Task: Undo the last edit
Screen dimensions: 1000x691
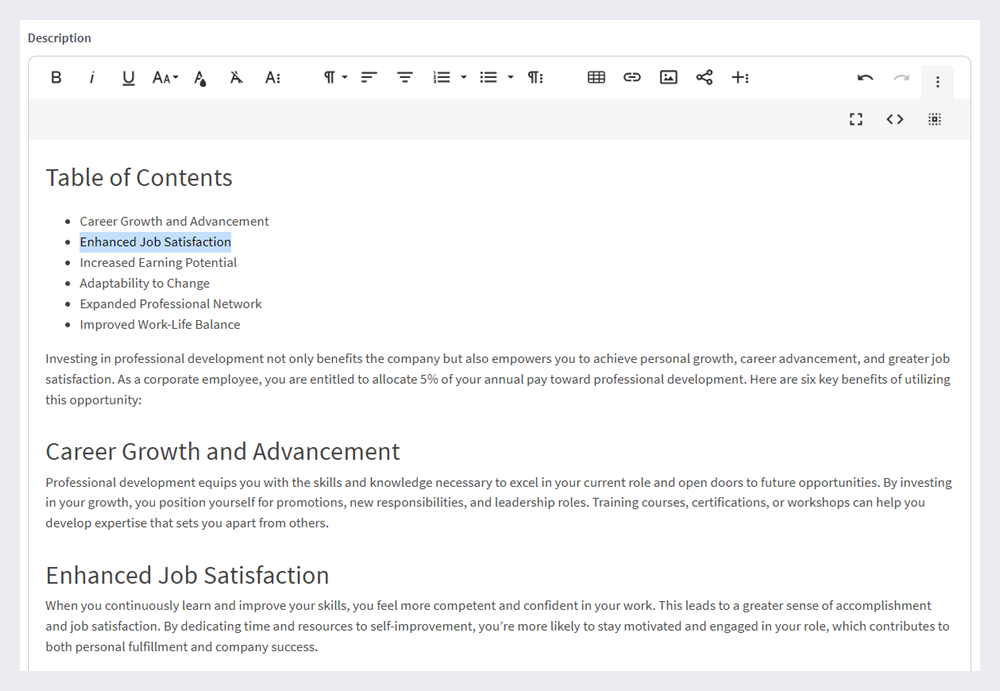Action: [865, 78]
